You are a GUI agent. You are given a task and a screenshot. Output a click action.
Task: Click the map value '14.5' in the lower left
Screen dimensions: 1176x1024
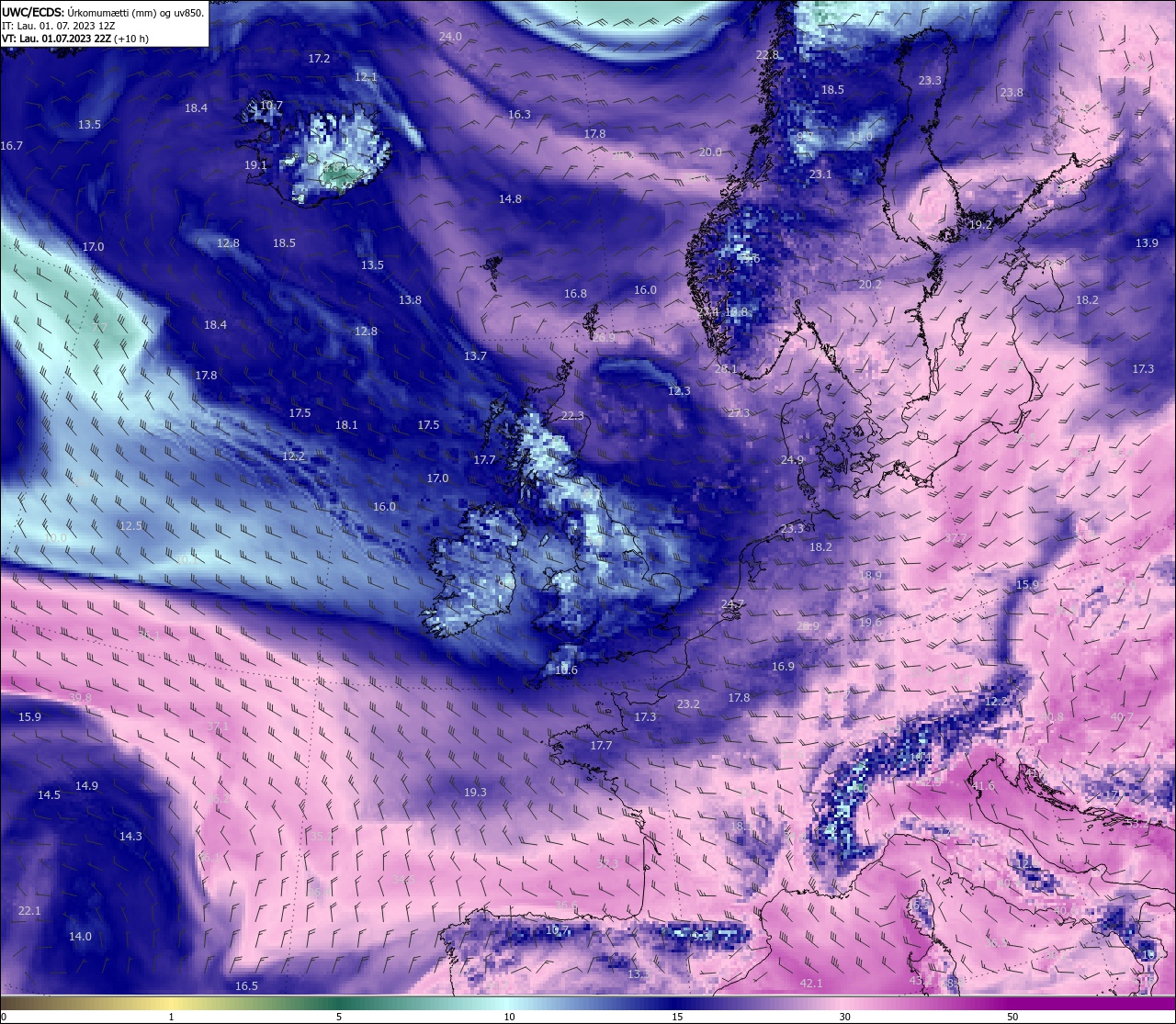pyautogui.click(x=49, y=795)
